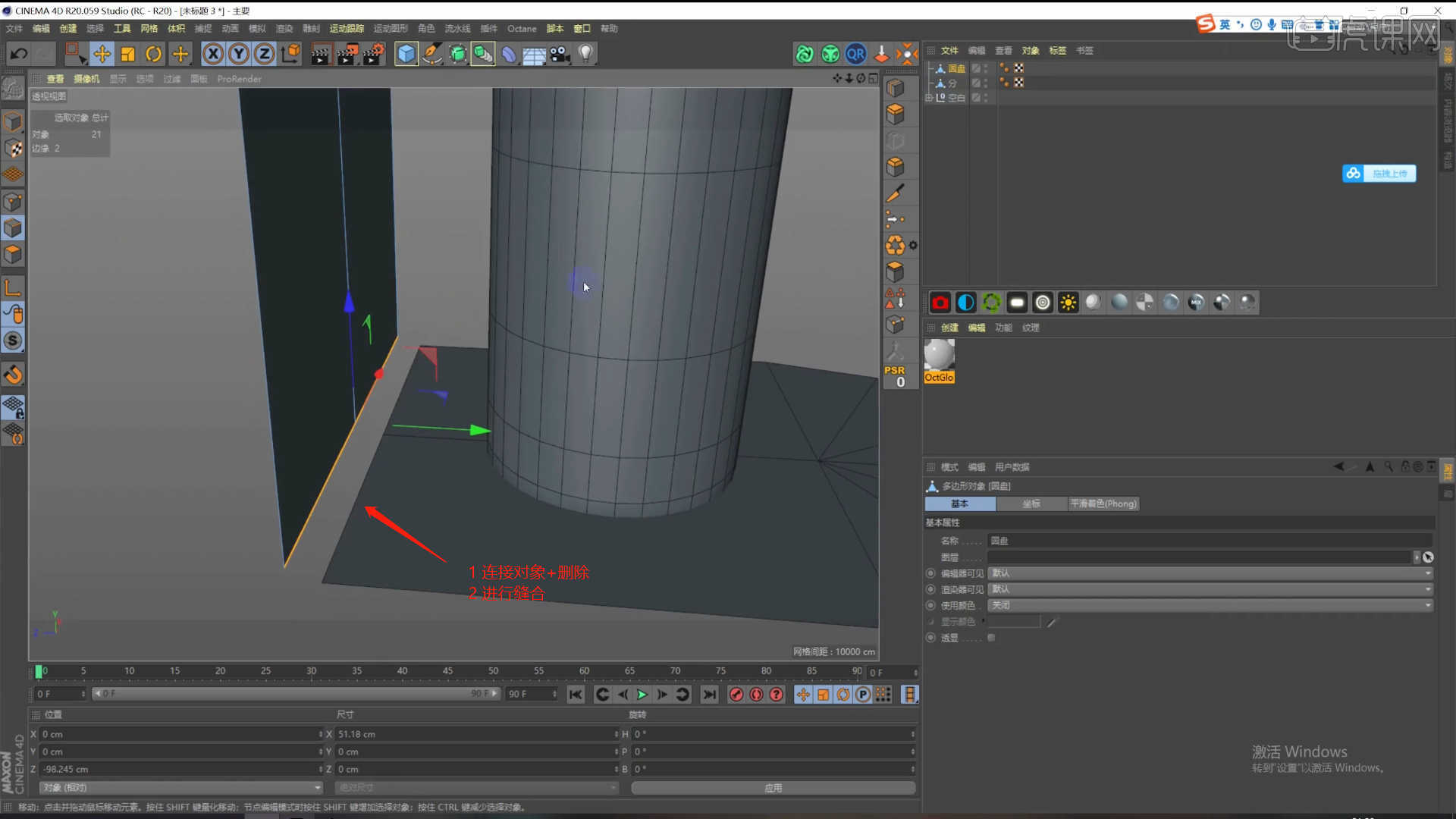Click the 显示颜色 color swatch
This screenshot has height=819, width=1456.
click(1014, 622)
